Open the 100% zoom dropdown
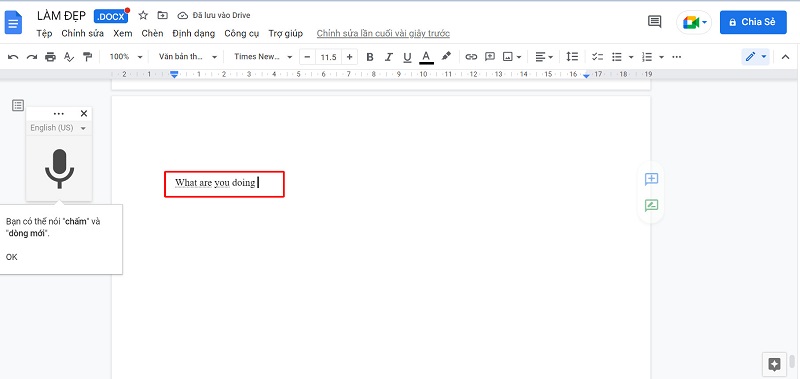The width and height of the screenshot is (800, 379). [x=126, y=57]
